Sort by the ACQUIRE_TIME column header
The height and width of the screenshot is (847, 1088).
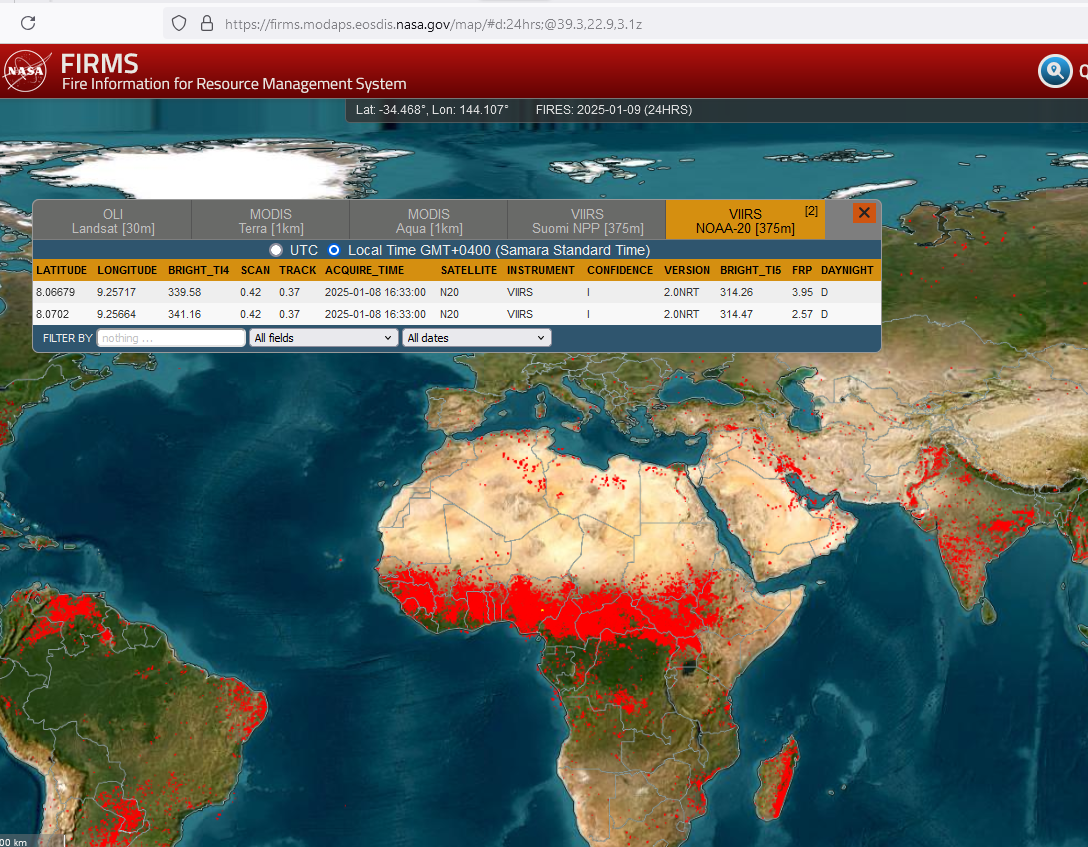coord(364,270)
